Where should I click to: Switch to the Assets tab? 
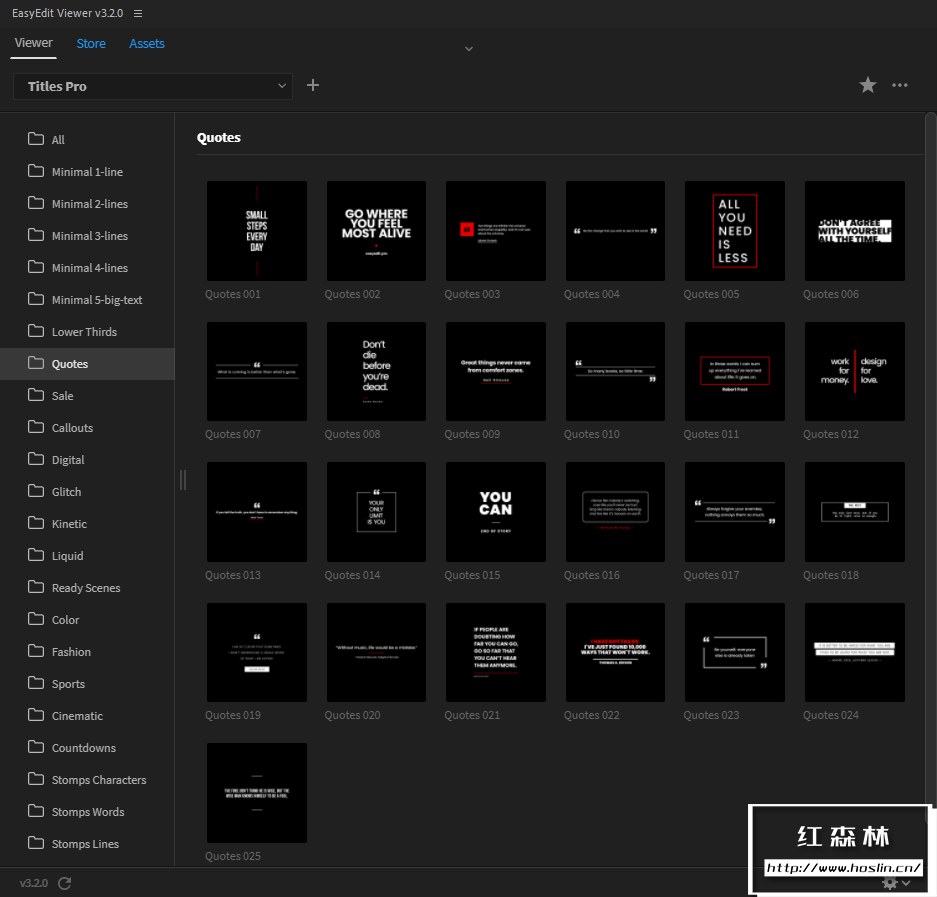coord(147,43)
